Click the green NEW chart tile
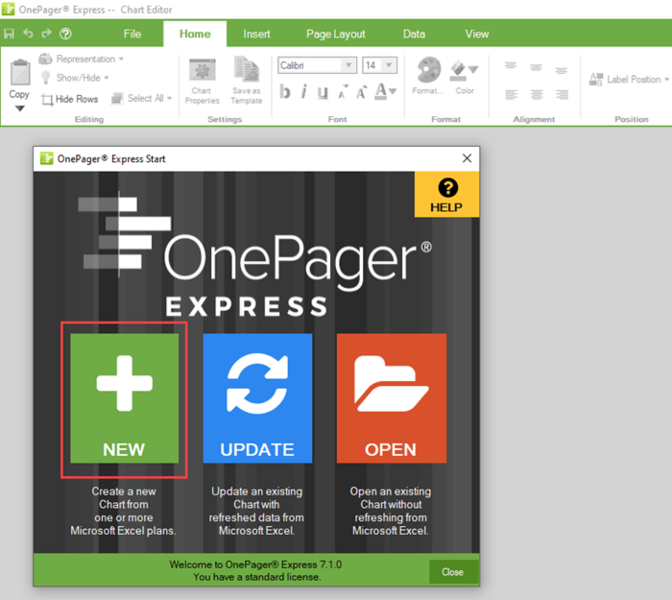 click(124, 398)
